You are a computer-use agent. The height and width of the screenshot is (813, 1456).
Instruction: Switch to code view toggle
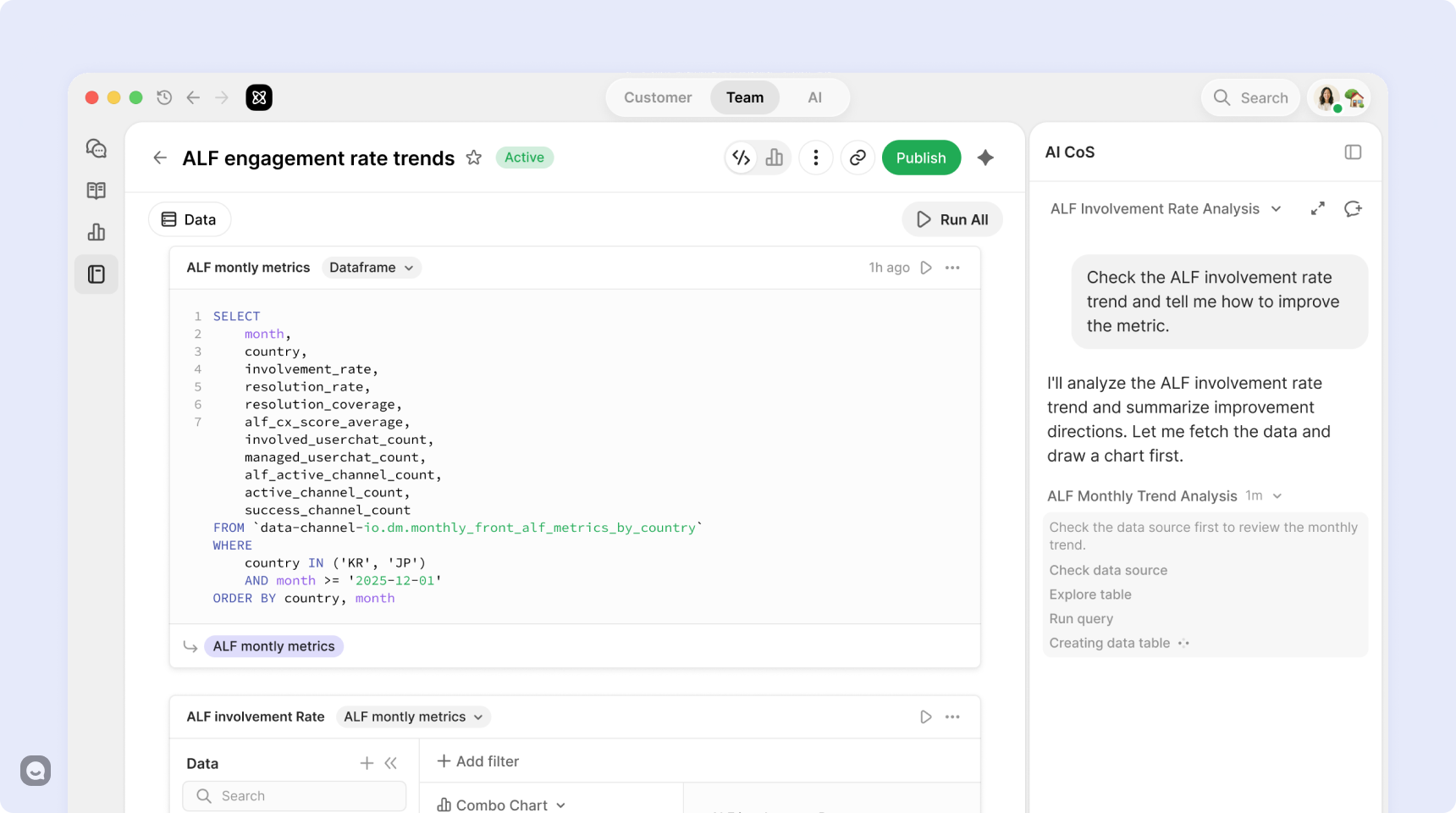[x=742, y=158]
